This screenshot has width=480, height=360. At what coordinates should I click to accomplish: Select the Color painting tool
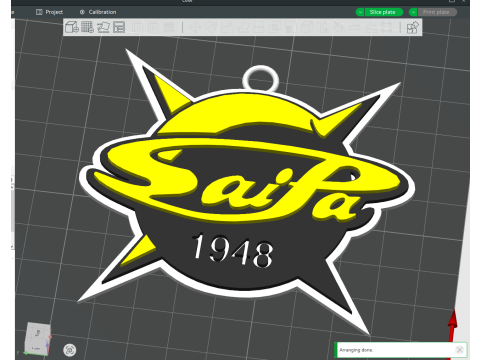click(x=338, y=27)
